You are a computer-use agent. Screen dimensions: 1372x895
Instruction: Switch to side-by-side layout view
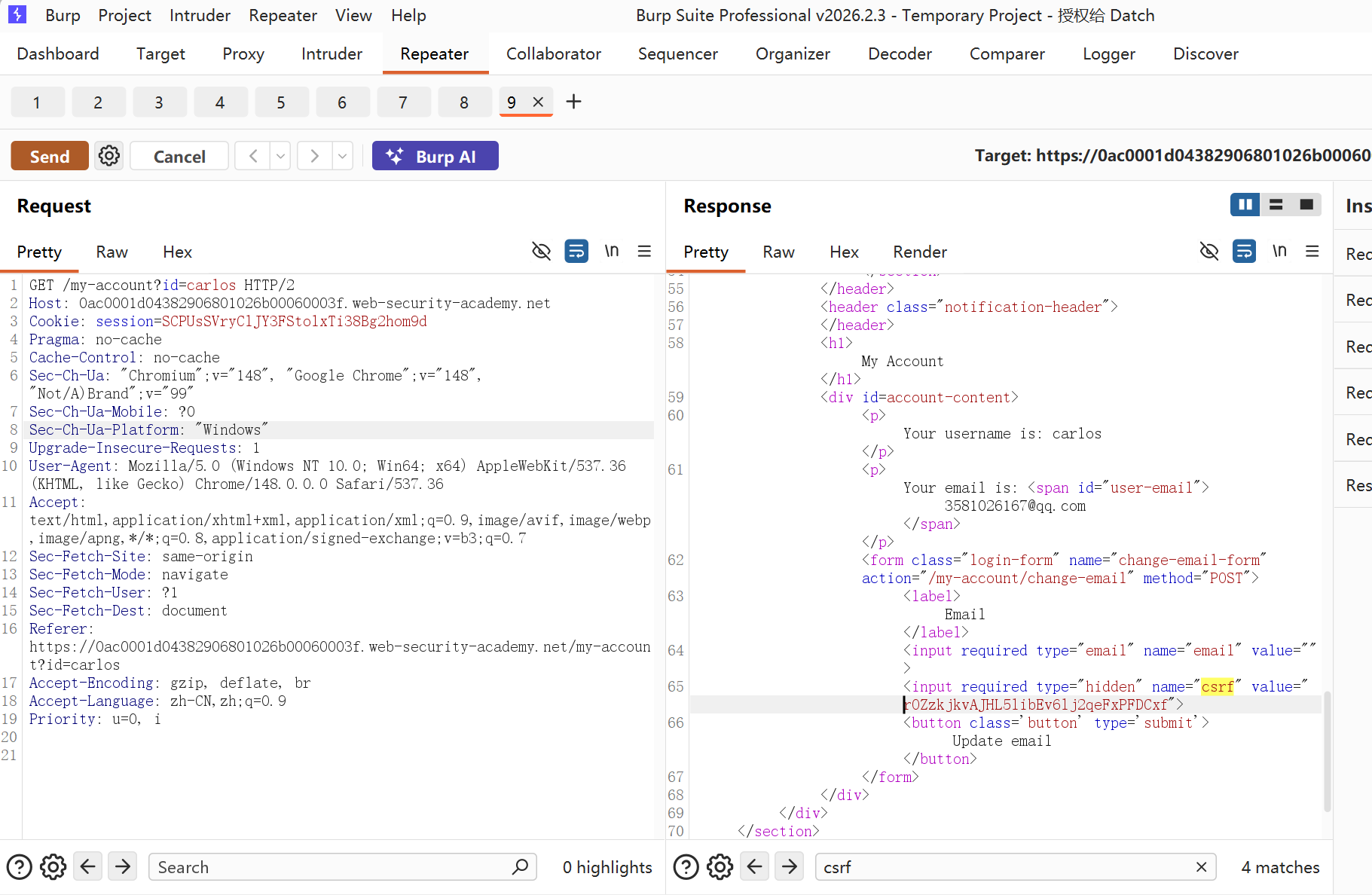[x=1245, y=205]
